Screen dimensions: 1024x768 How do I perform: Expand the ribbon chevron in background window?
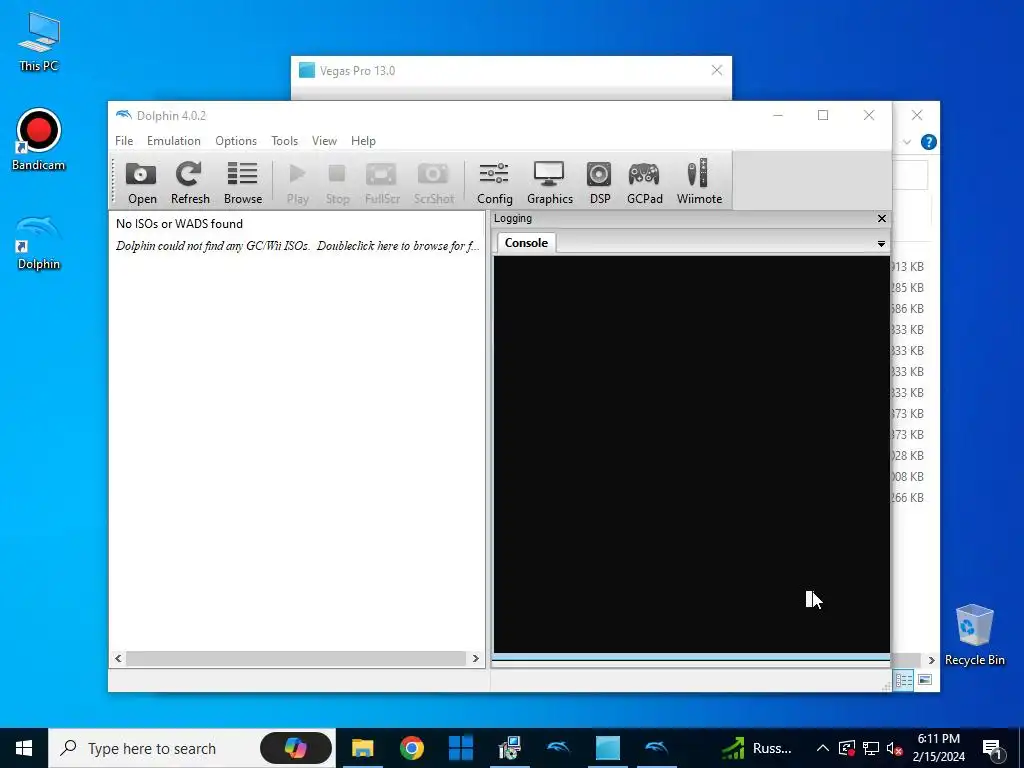point(906,142)
